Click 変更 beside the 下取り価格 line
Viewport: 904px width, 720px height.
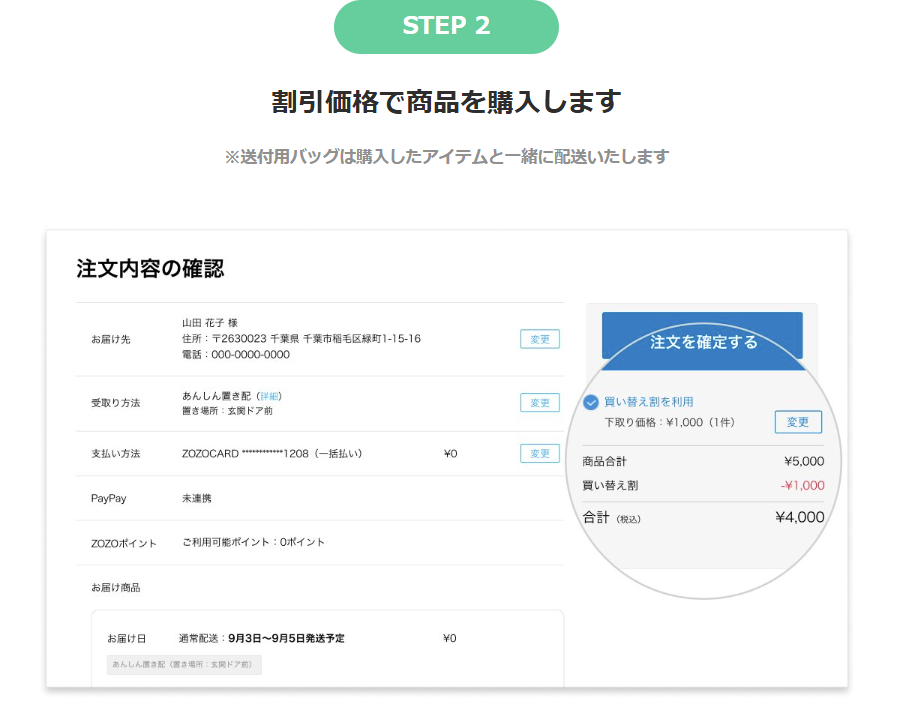(797, 422)
